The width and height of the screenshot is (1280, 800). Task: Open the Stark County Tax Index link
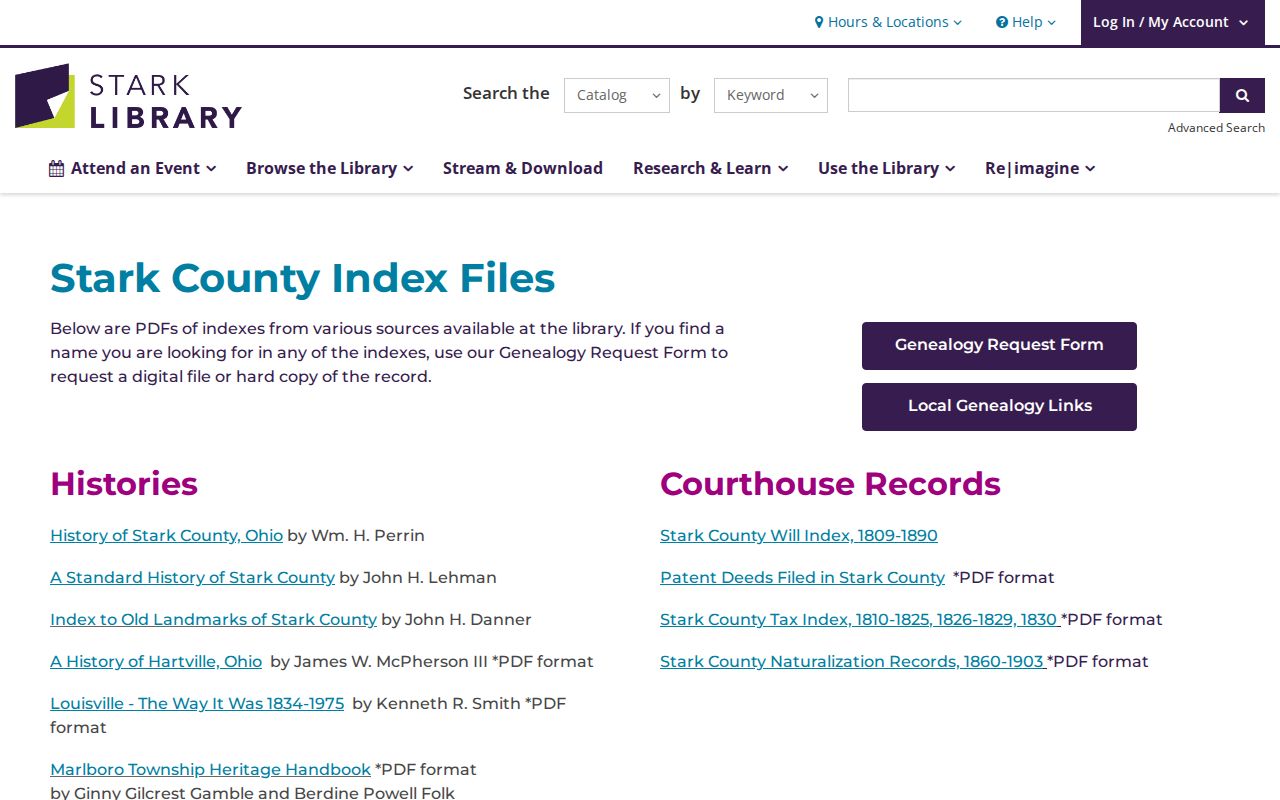[860, 620]
